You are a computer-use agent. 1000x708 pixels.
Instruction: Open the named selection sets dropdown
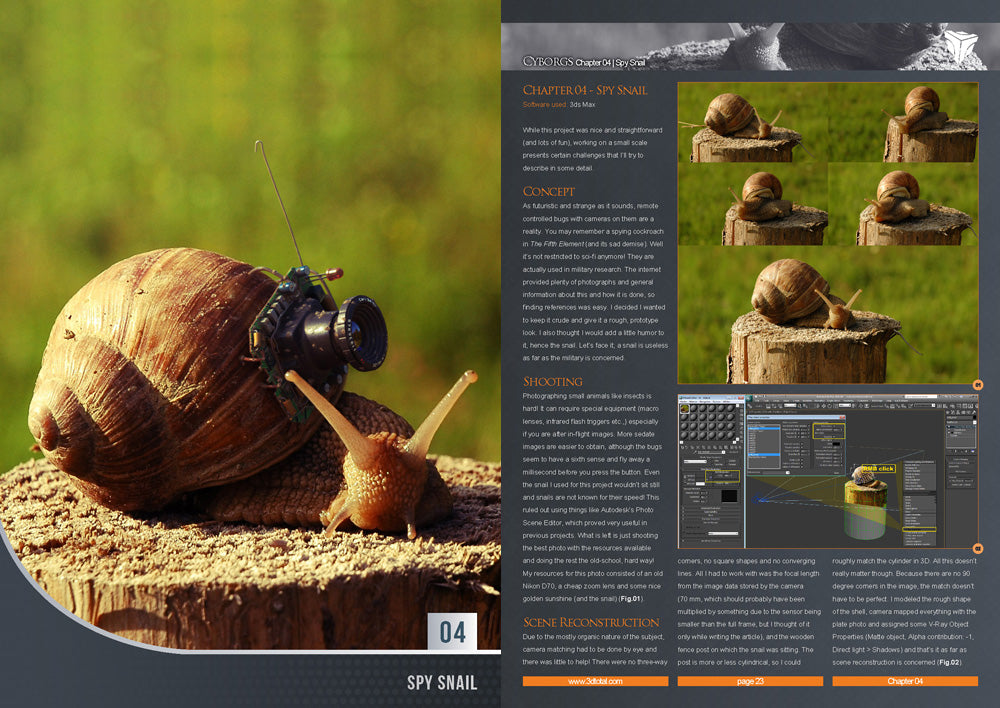[924, 406]
